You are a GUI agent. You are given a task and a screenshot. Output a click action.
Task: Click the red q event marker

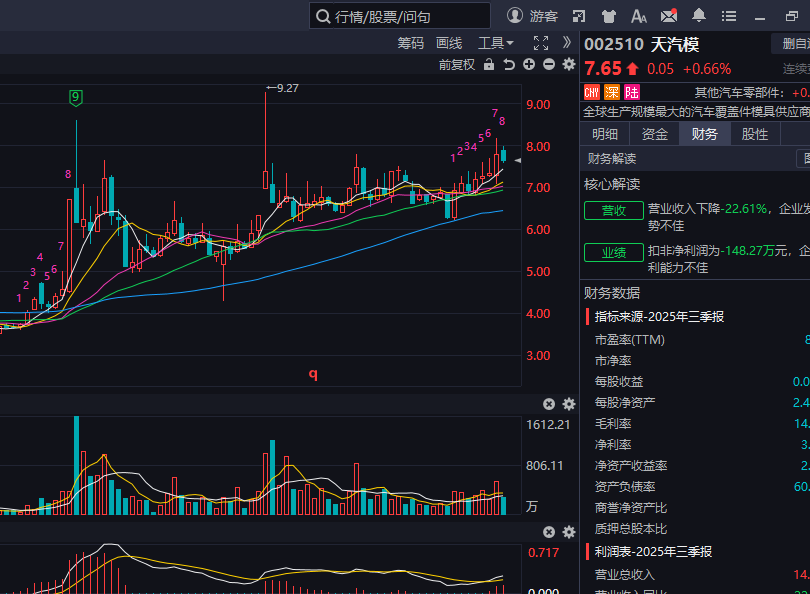point(313,373)
